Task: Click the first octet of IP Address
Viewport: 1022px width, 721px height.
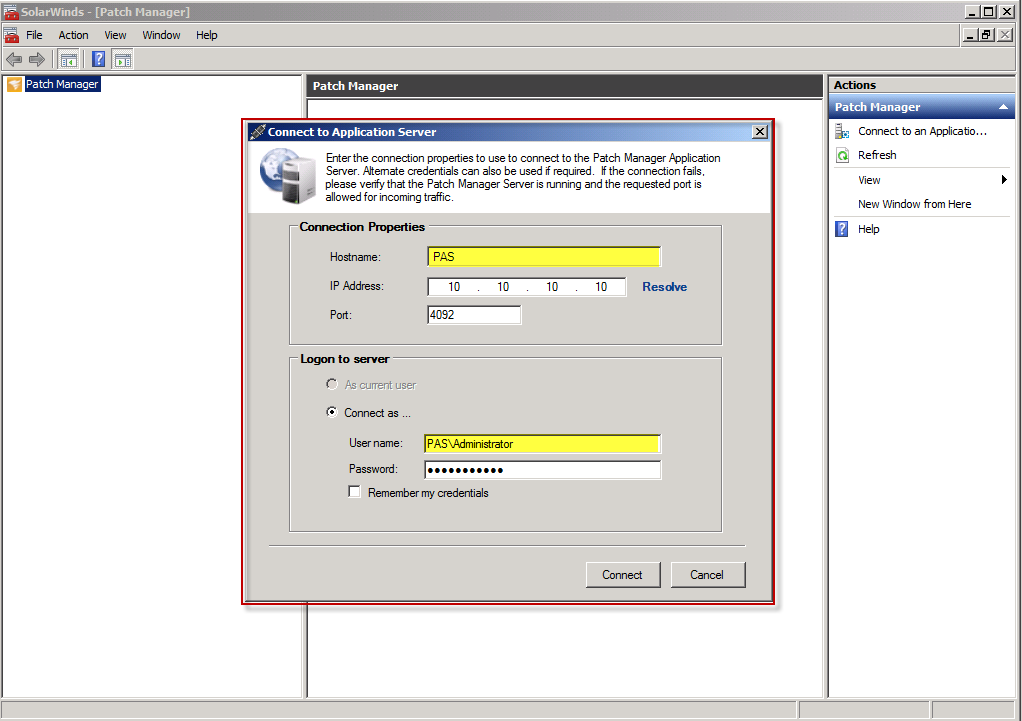Action: coord(454,287)
